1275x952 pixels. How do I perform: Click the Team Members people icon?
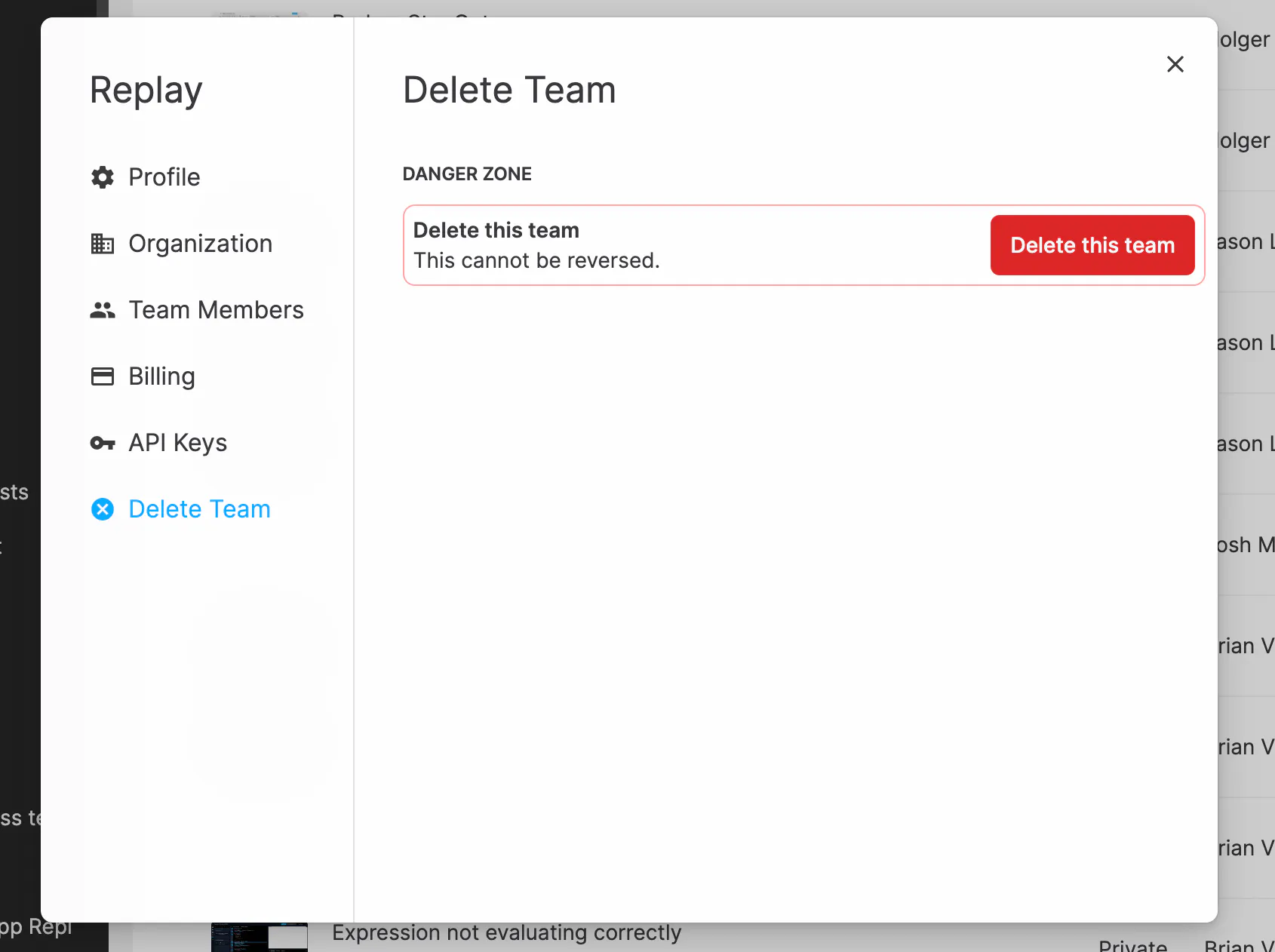click(x=102, y=309)
